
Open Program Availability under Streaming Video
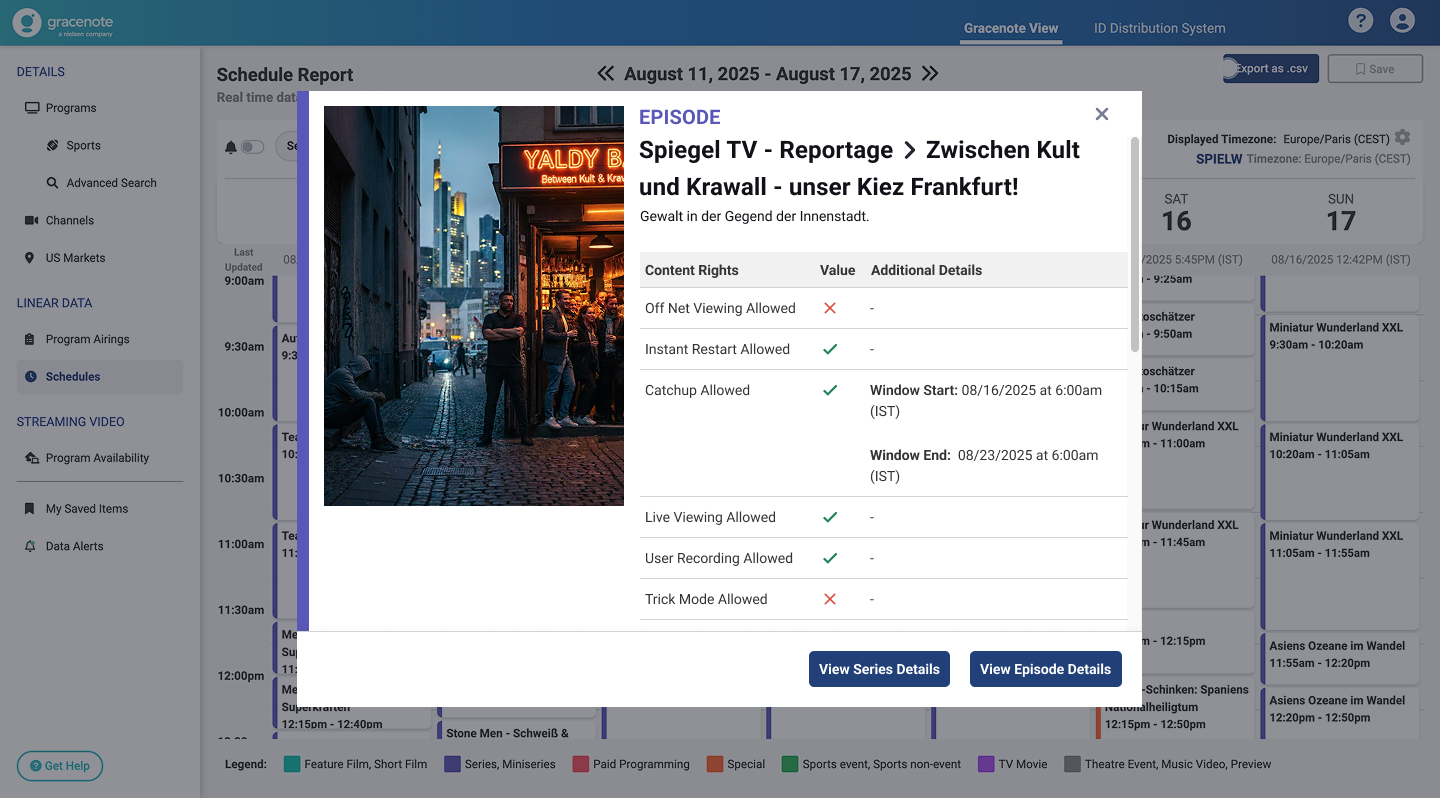click(97, 458)
